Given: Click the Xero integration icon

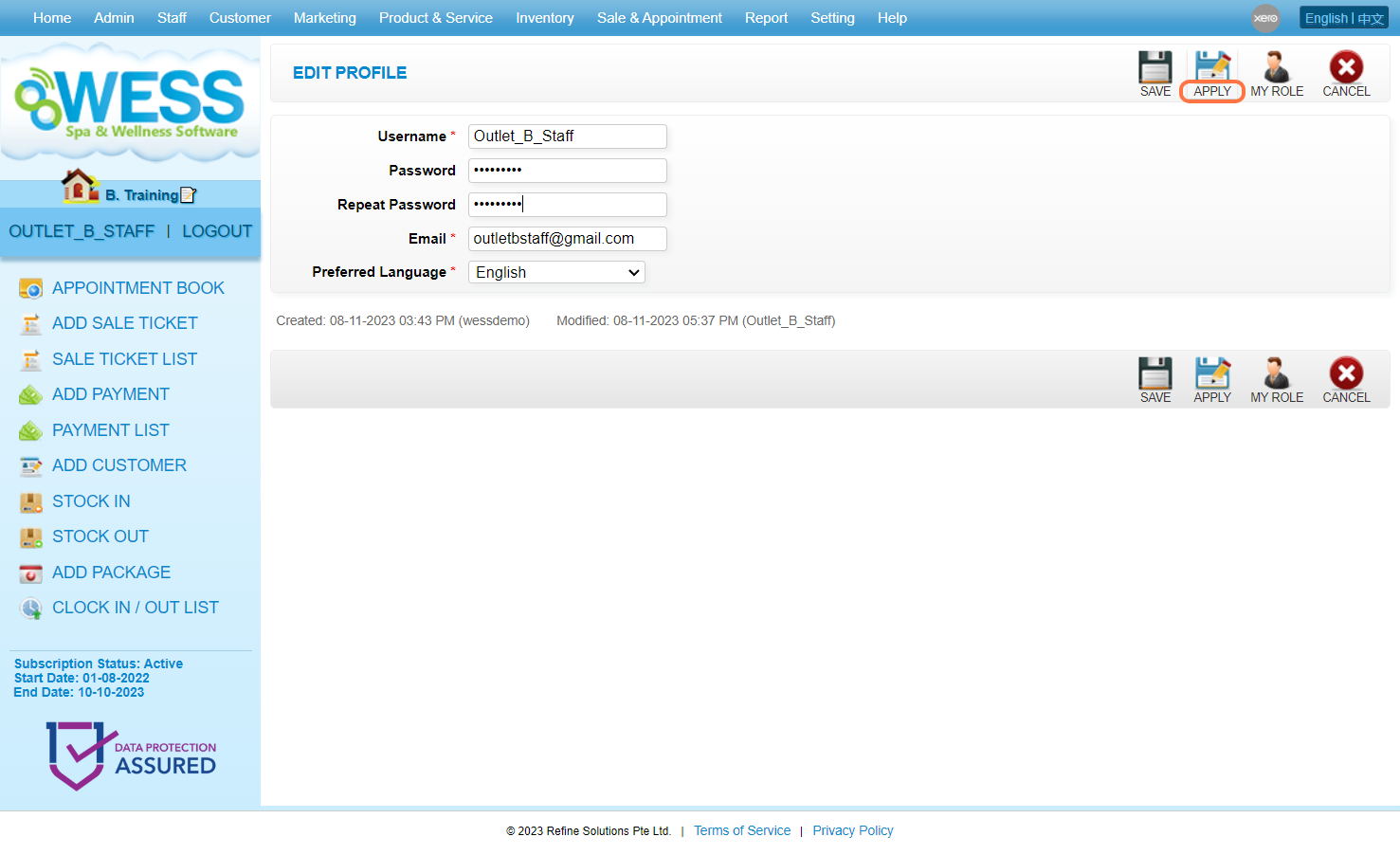Looking at the screenshot, I should point(1265,18).
